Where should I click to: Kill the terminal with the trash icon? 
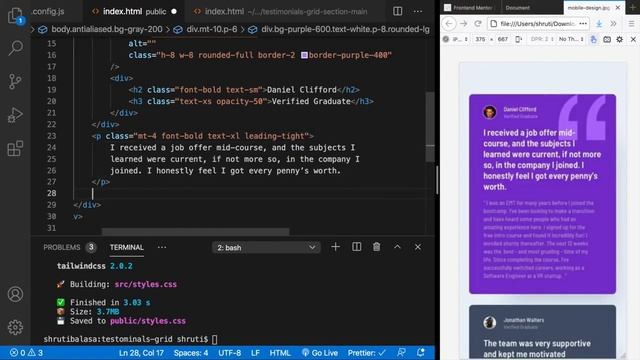click(376, 247)
